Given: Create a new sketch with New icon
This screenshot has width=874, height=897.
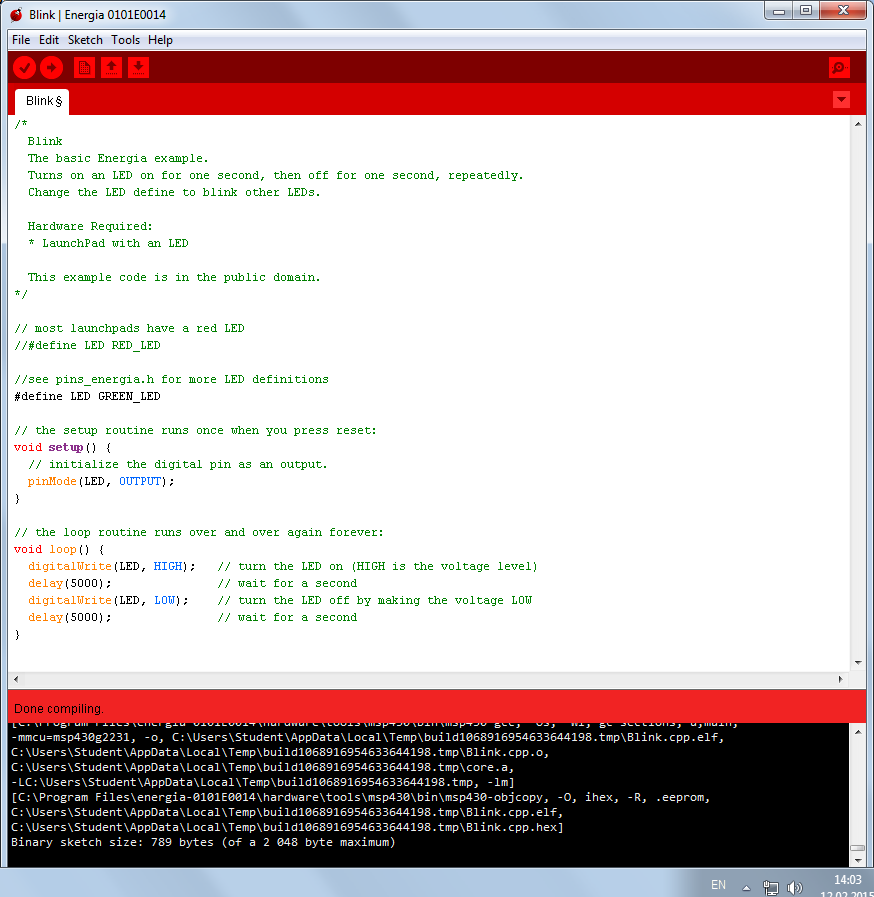Looking at the screenshot, I should pos(85,68).
